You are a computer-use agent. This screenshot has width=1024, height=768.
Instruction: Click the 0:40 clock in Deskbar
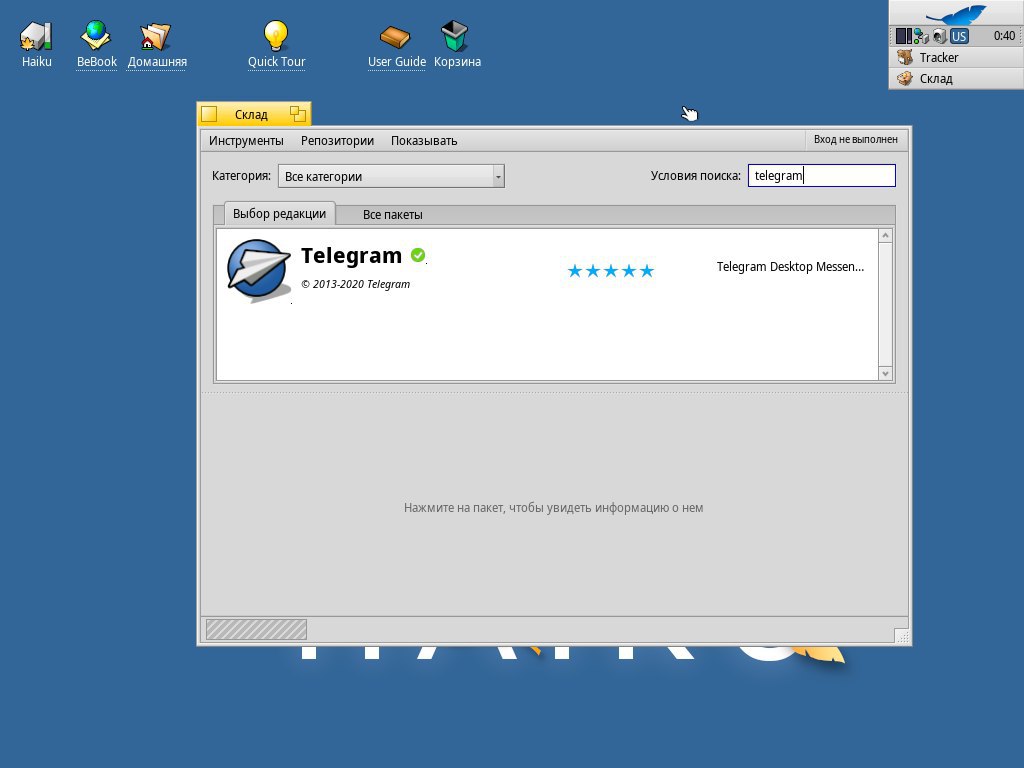pyautogui.click(x=1004, y=36)
